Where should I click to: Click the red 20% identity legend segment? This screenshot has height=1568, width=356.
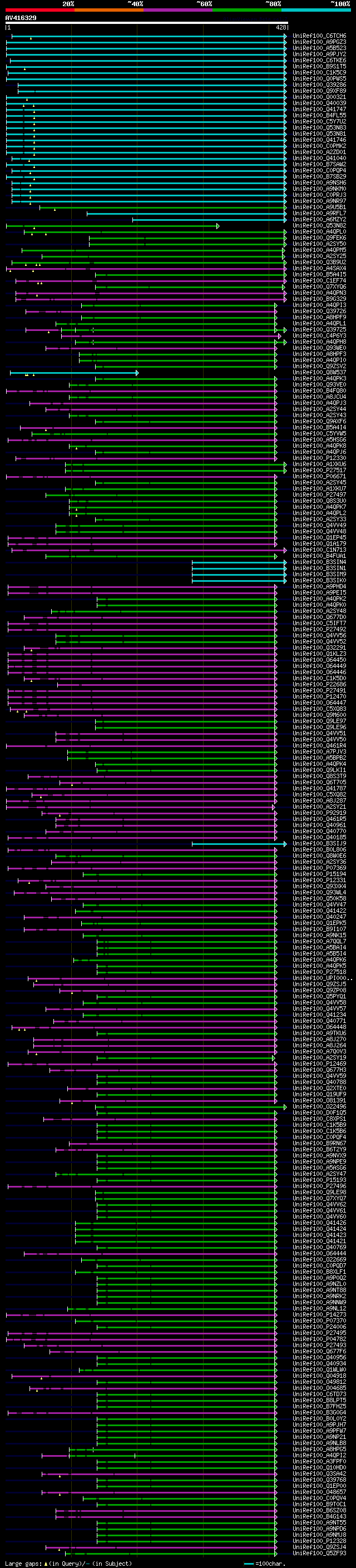click(39, 10)
